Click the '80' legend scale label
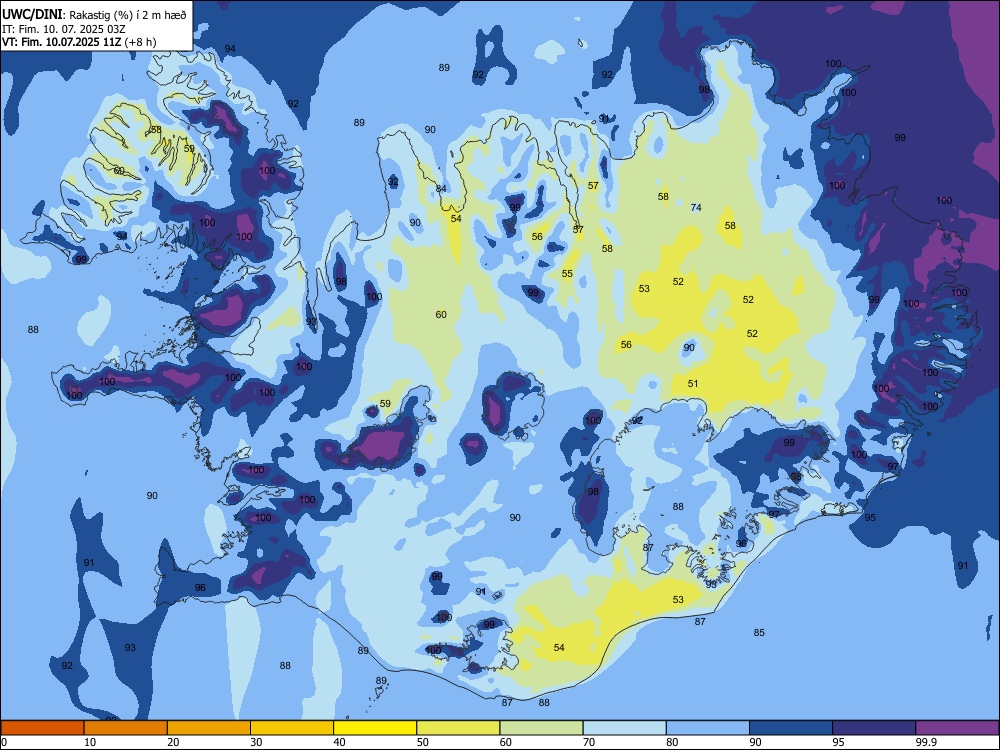Image resolution: width=1000 pixels, height=750 pixels. click(672, 742)
